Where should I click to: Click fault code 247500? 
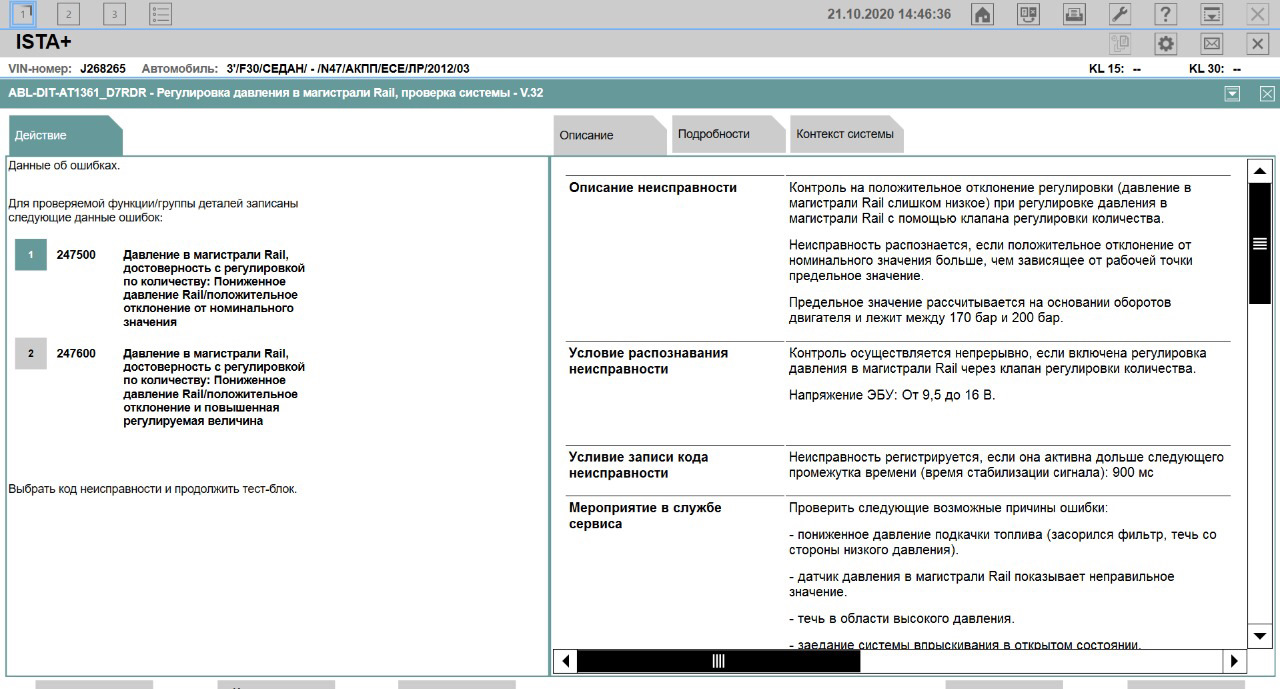click(x=76, y=255)
